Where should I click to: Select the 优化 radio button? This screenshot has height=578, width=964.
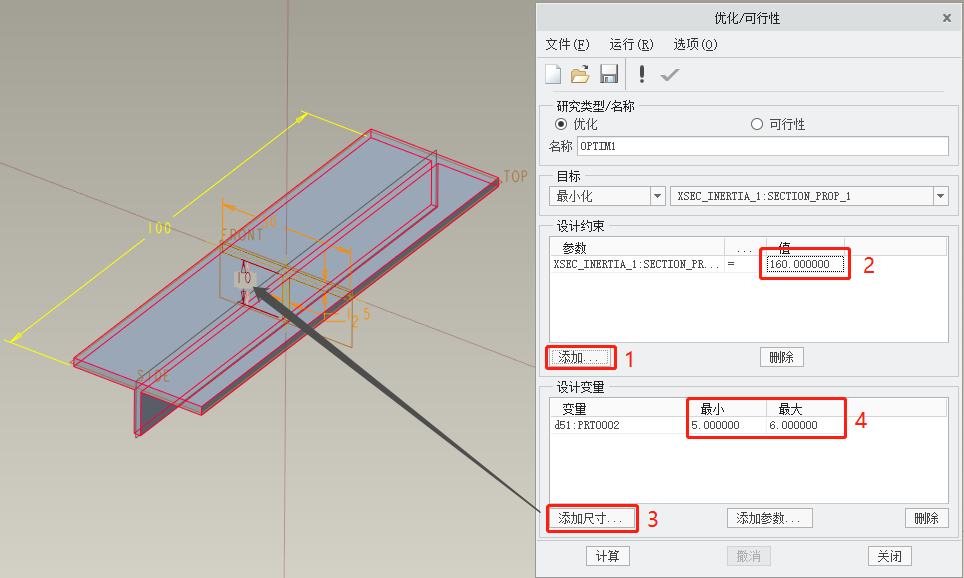point(562,124)
